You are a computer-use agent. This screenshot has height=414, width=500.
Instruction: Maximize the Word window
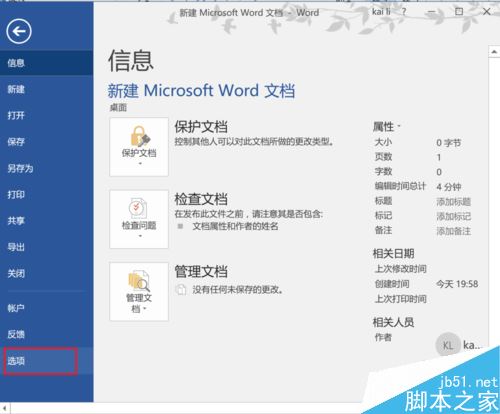click(x=459, y=12)
